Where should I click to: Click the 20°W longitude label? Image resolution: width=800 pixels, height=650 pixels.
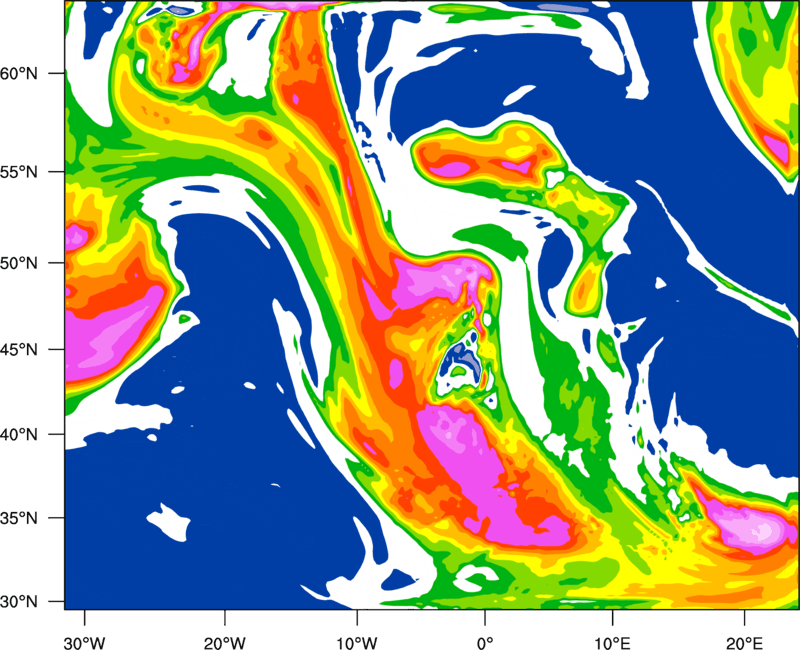[x=224, y=643]
